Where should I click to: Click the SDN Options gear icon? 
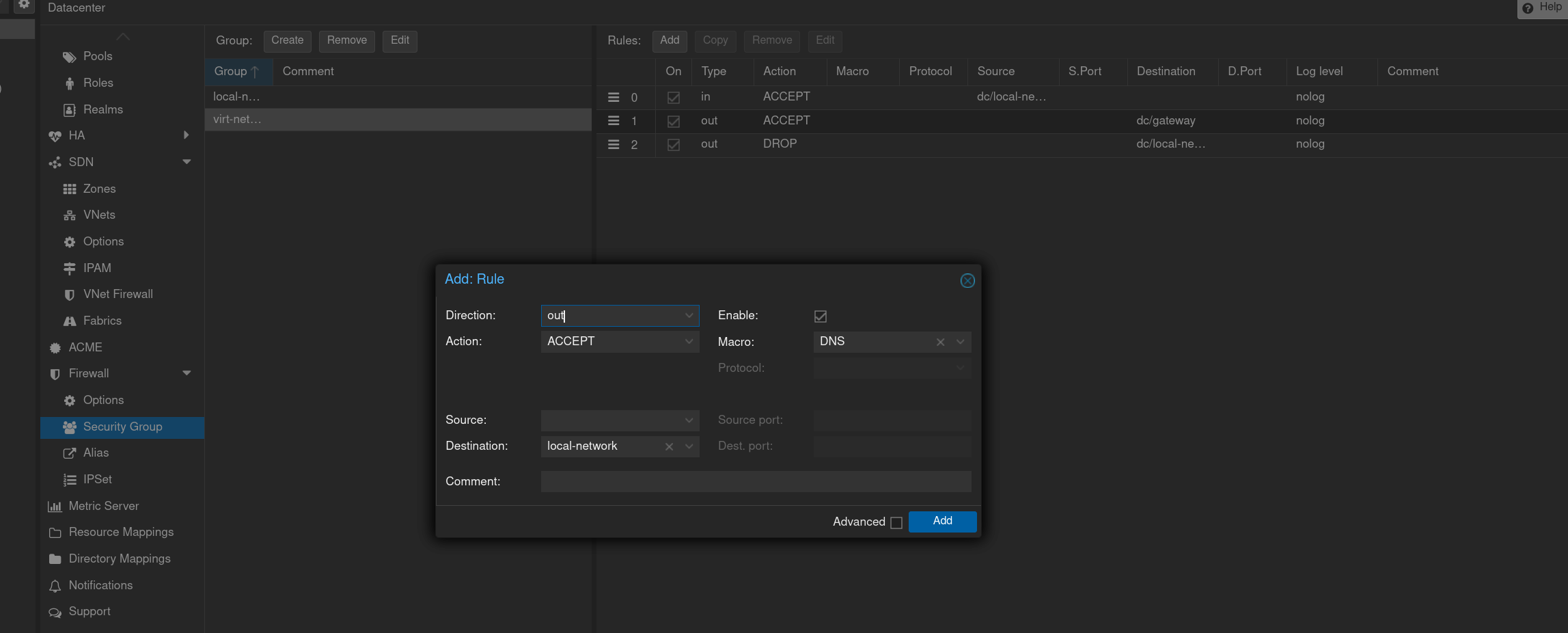[69, 242]
